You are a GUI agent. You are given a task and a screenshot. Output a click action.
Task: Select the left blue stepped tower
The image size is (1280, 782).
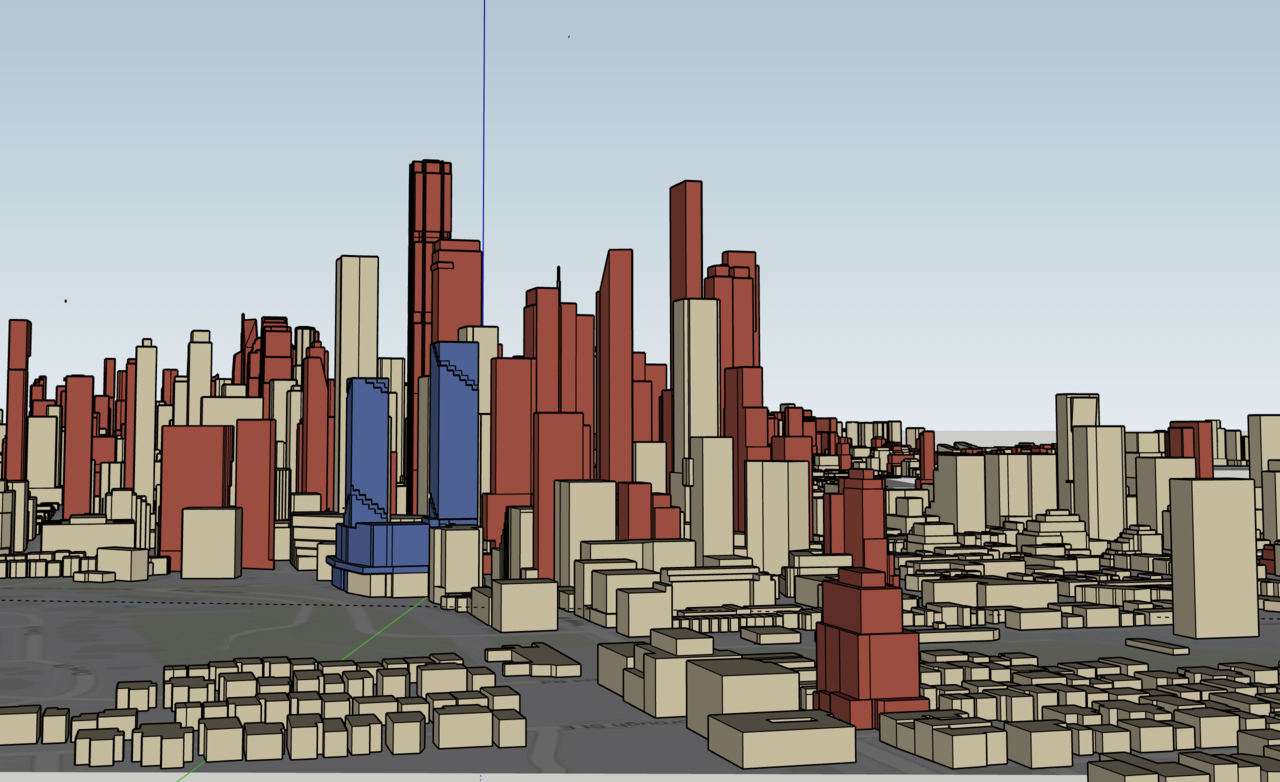(368, 450)
